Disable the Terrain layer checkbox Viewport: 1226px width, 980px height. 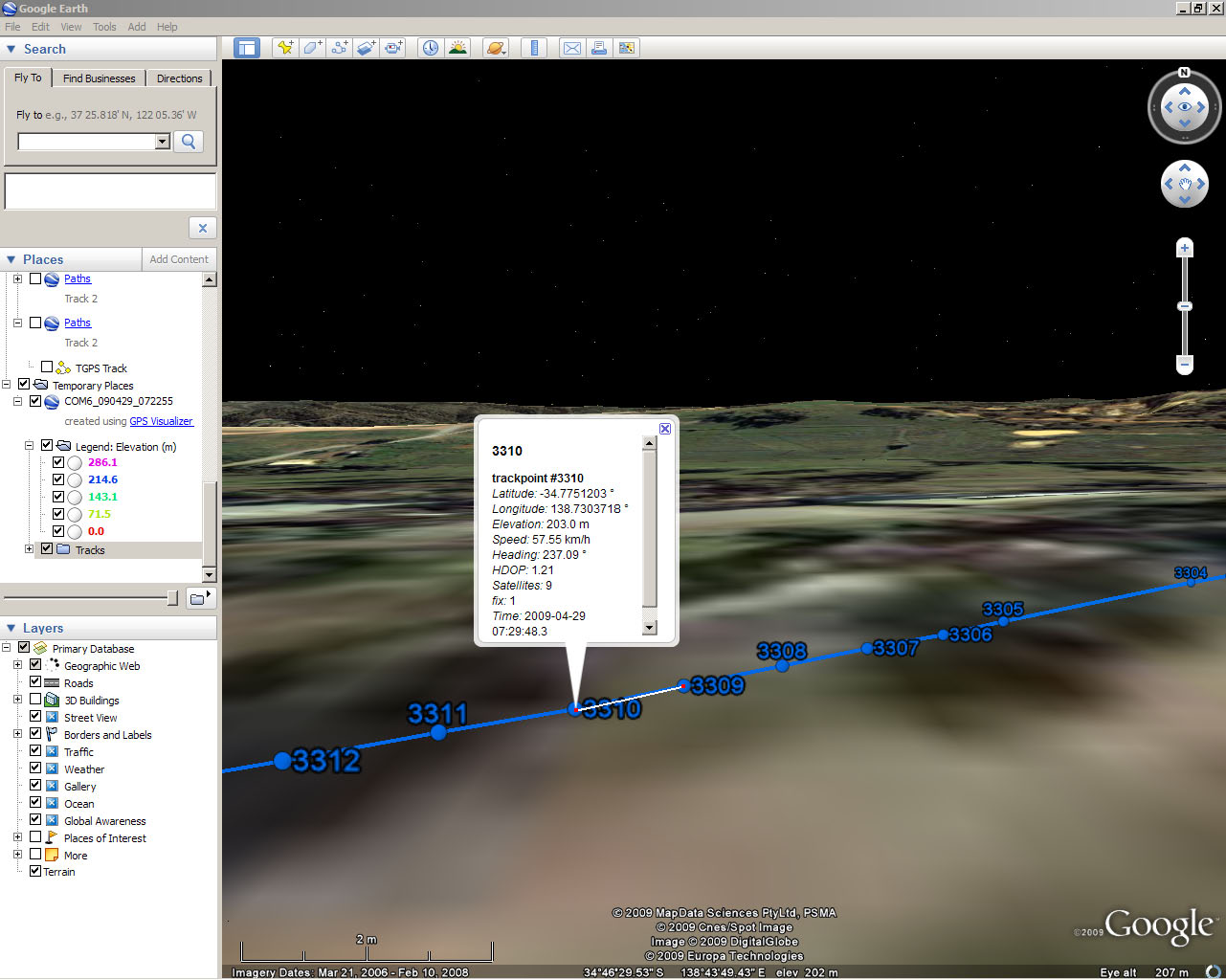[x=35, y=871]
